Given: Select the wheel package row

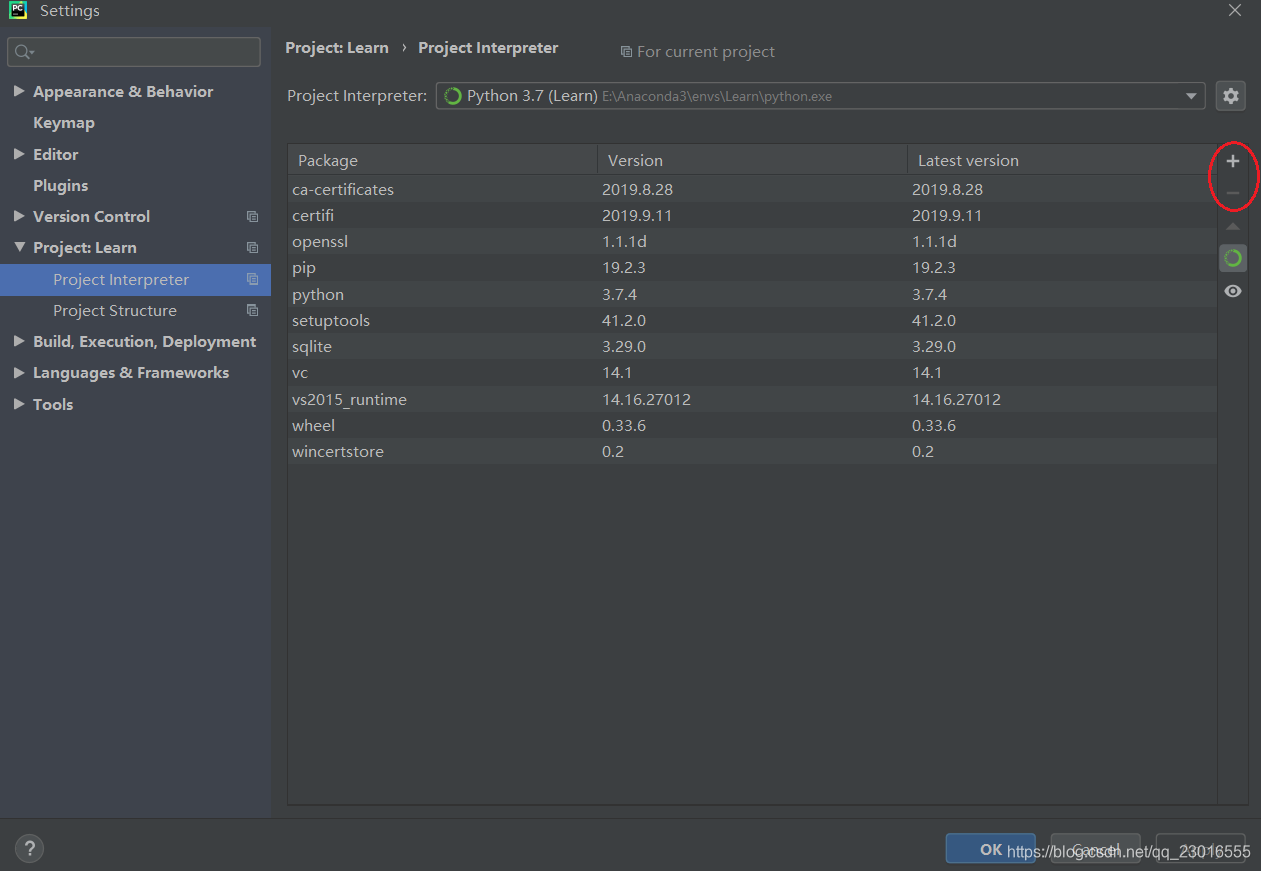Looking at the screenshot, I should pos(752,426).
